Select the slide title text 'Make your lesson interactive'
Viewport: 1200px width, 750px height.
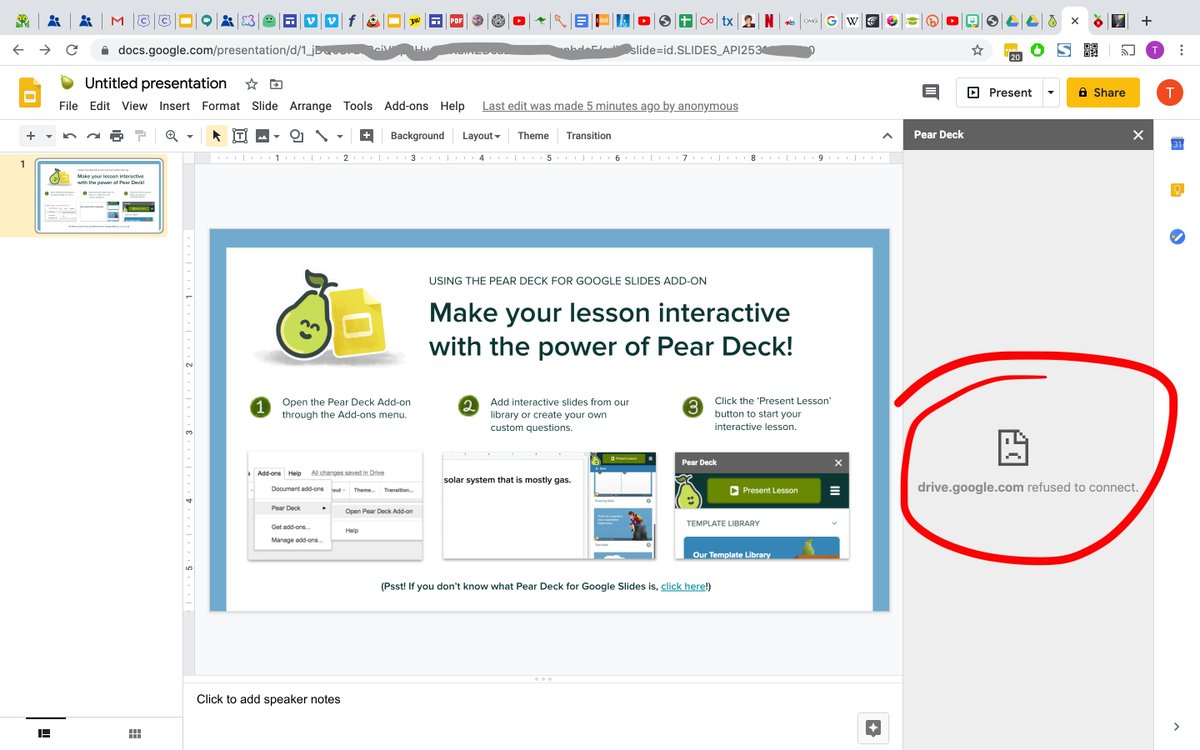coord(610,313)
